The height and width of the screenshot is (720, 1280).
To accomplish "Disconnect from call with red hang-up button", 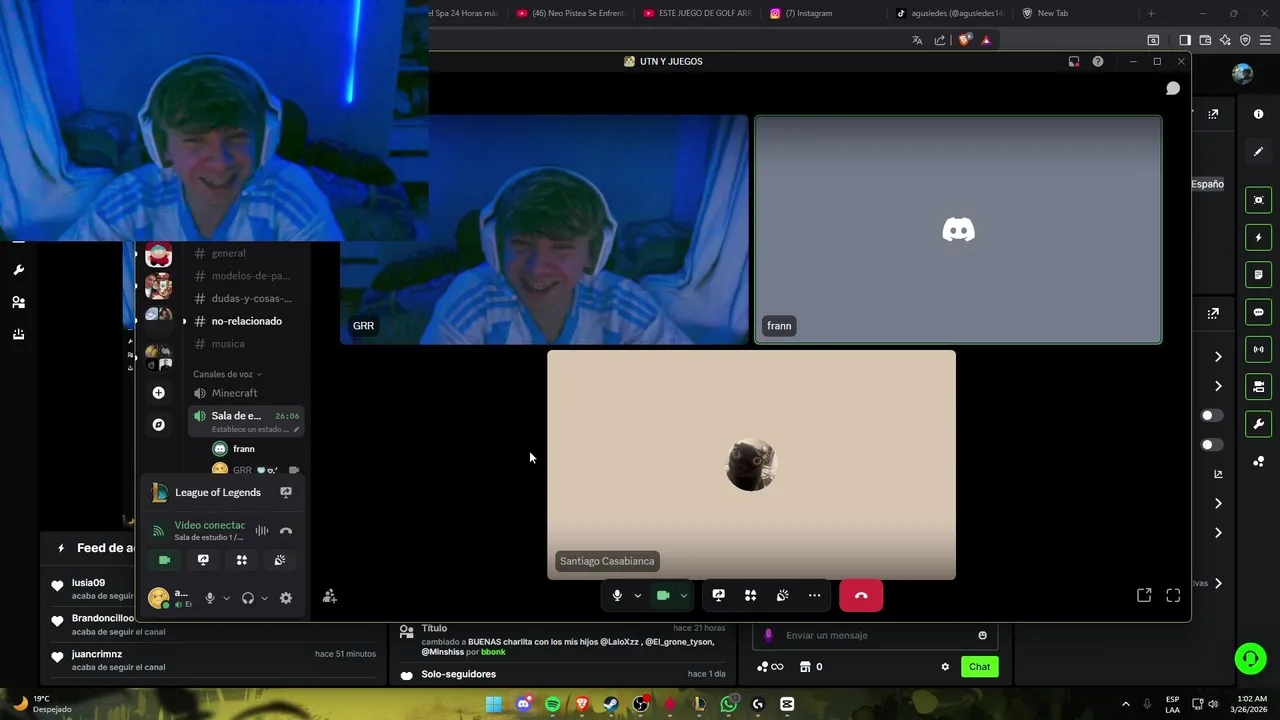I will (x=861, y=595).
